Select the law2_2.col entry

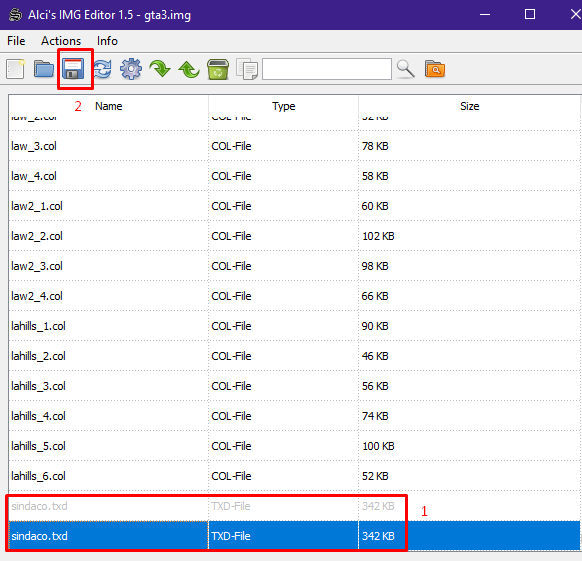294,236
